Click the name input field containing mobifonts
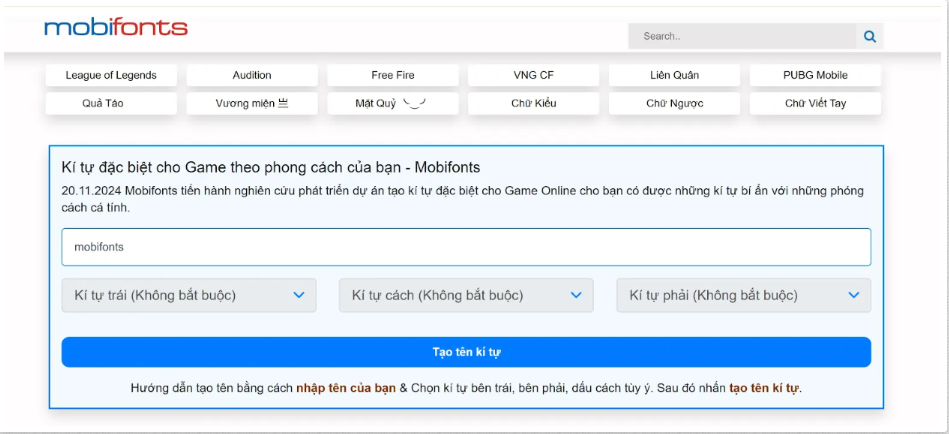Viewport: 949px width, 434px height. pos(466,247)
